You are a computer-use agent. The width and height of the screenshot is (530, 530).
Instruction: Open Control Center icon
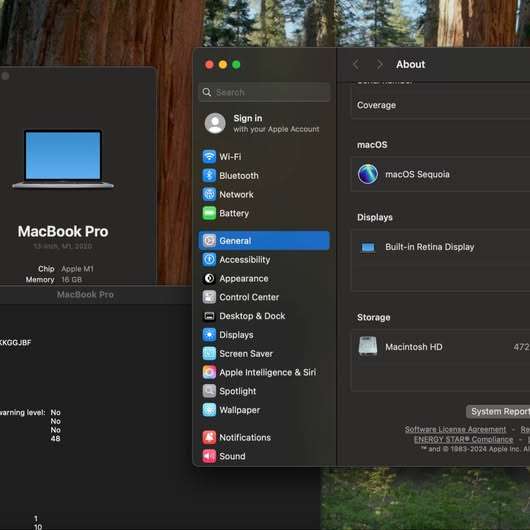pyautogui.click(x=209, y=297)
